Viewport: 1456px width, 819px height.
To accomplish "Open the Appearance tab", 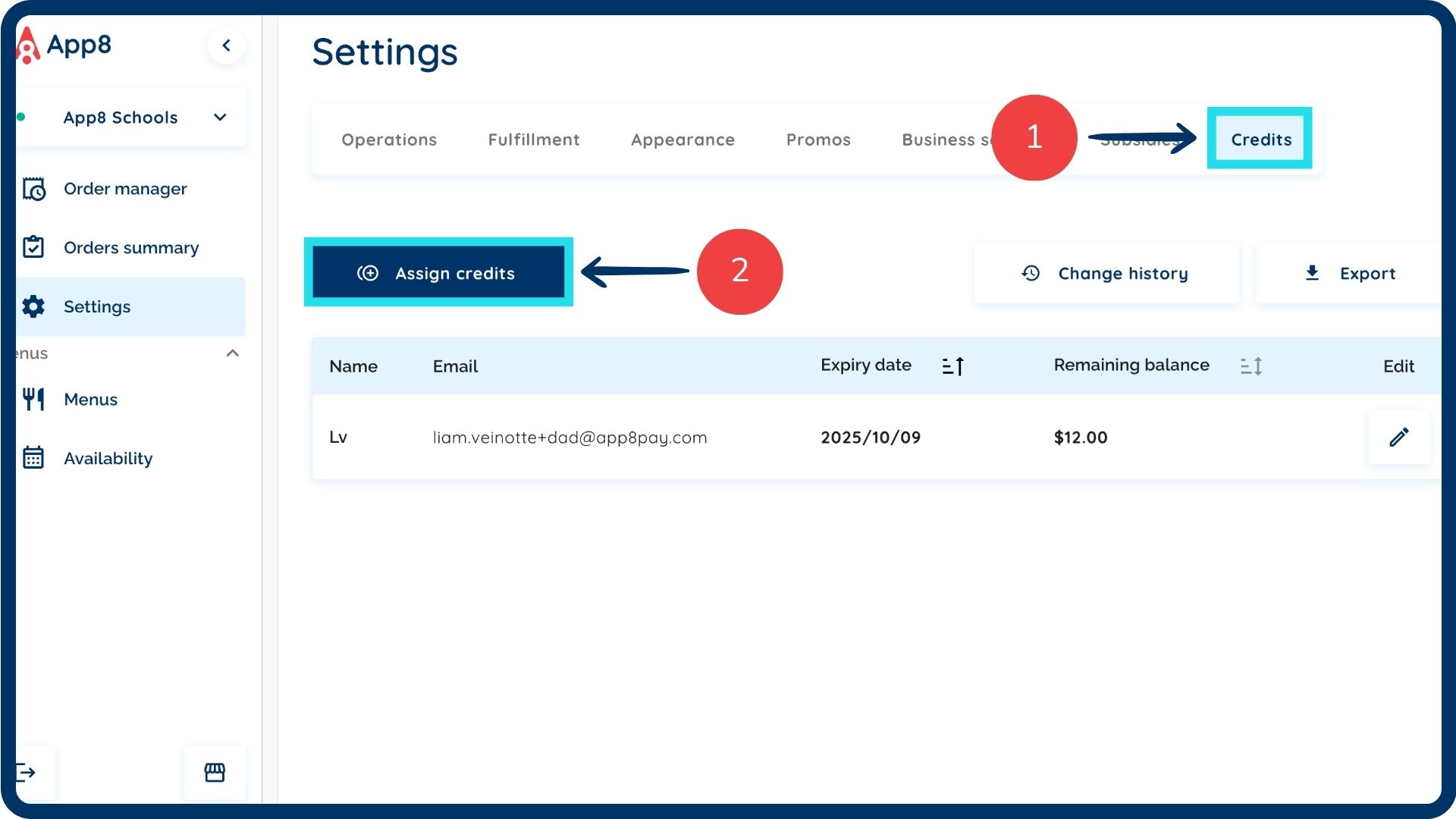I will (x=682, y=140).
